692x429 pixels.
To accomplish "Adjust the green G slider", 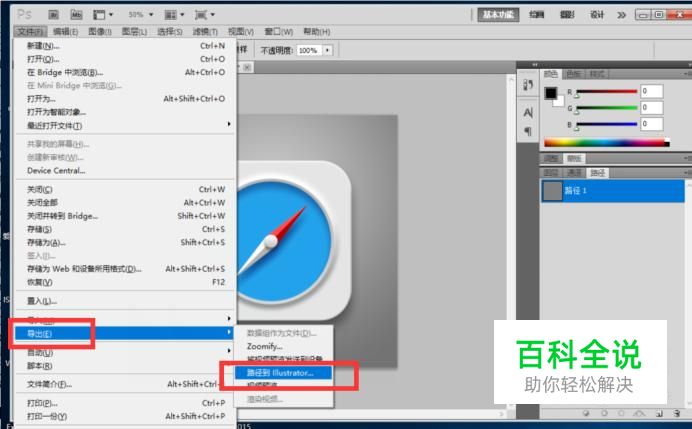I will pos(607,108).
